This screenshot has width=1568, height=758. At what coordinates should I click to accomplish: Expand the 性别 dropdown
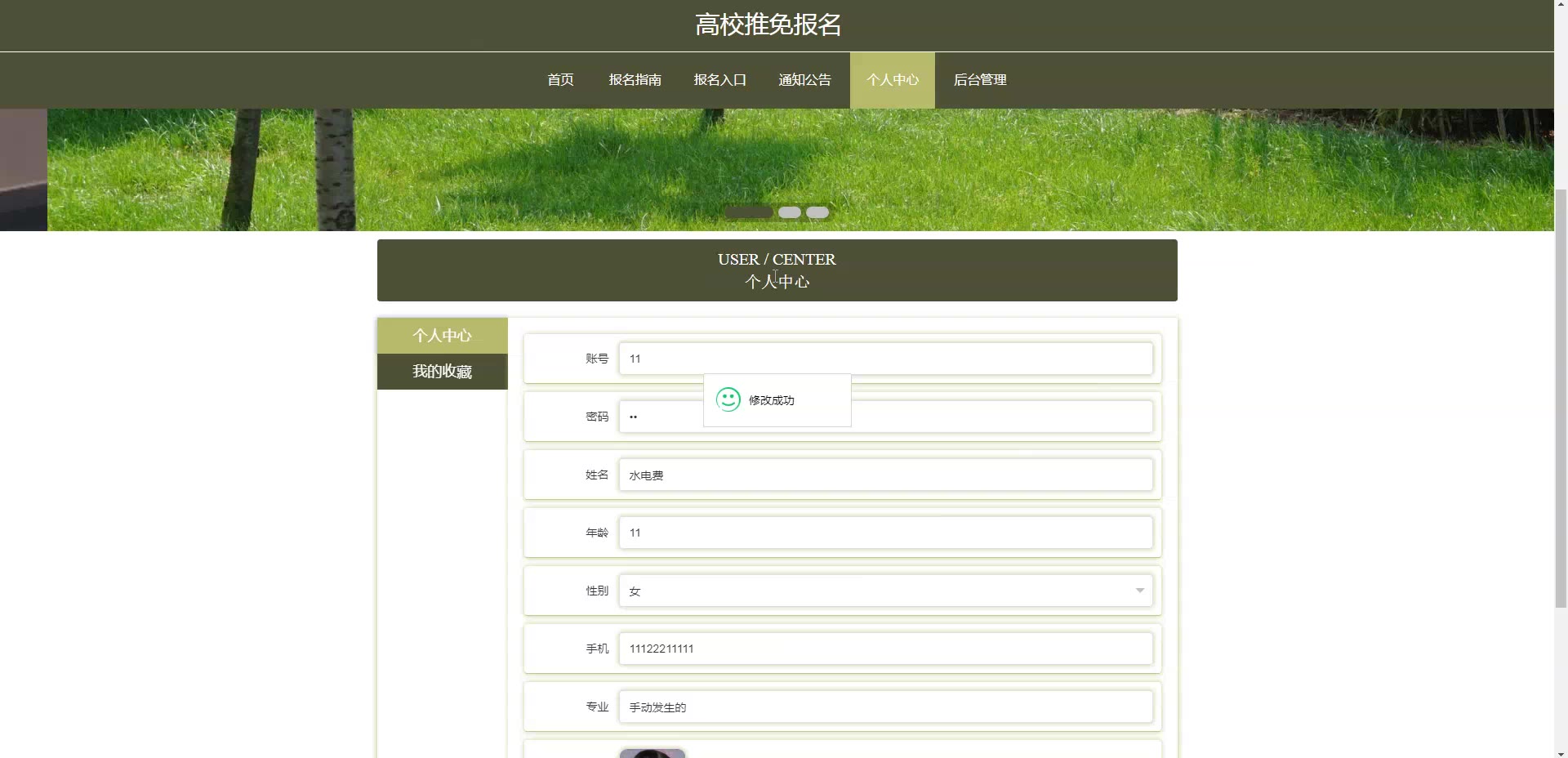pos(885,591)
